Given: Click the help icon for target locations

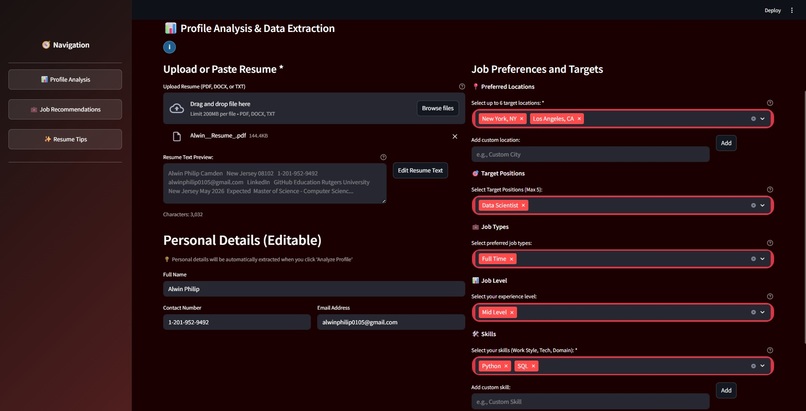Looking at the screenshot, I should [x=770, y=103].
